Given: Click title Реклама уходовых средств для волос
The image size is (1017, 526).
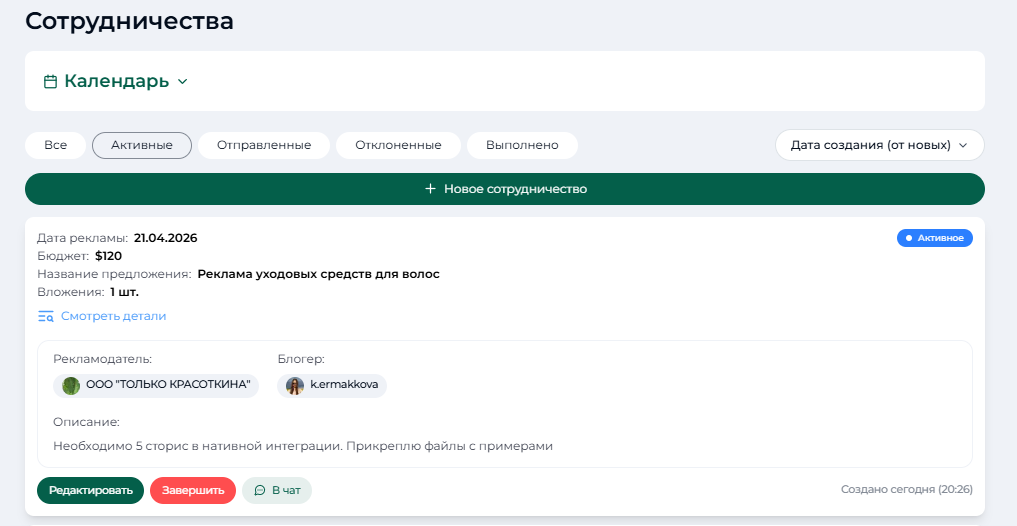Looking at the screenshot, I should [318, 274].
